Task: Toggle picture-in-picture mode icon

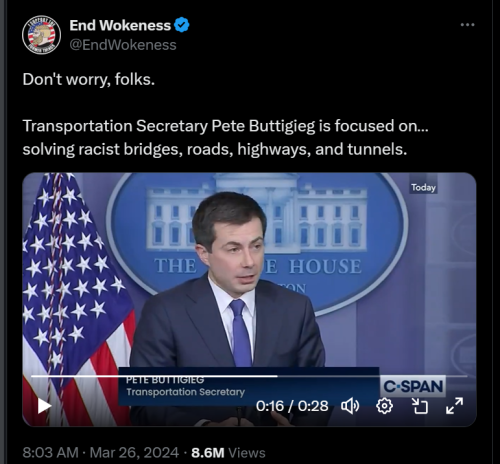Action: click(420, 406)
